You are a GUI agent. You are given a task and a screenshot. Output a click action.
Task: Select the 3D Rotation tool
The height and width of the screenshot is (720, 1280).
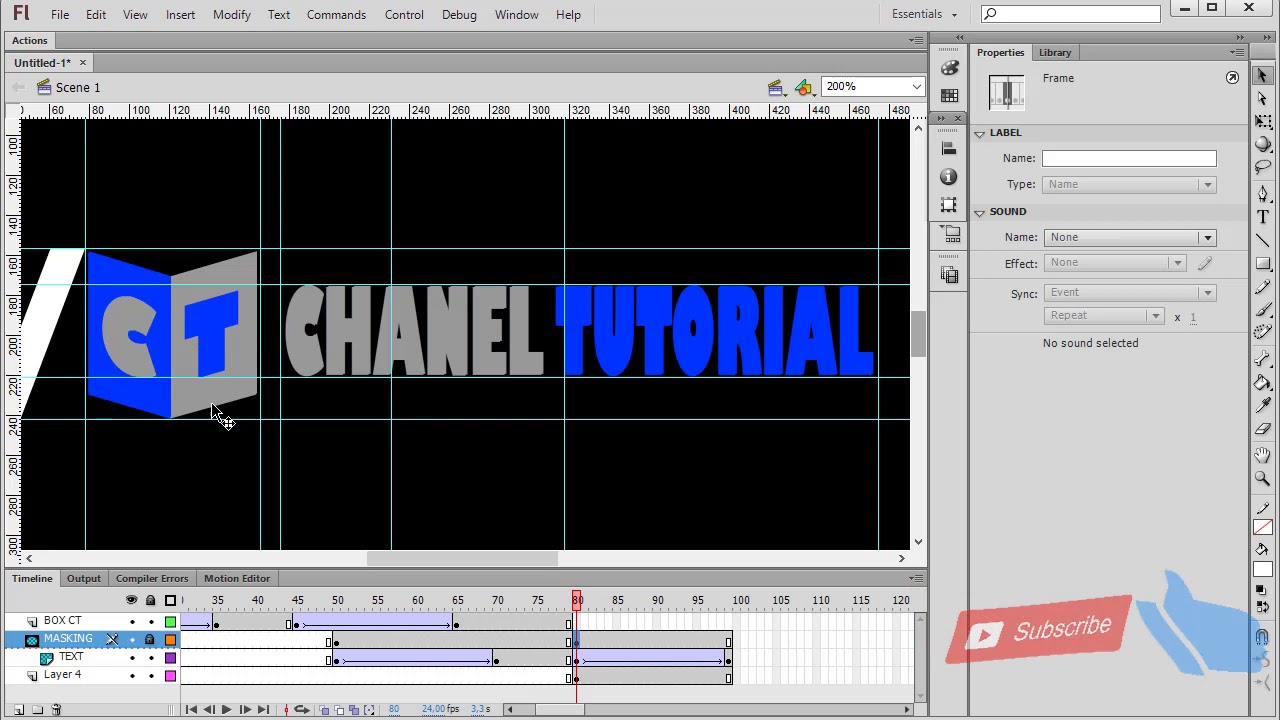coord(1262,144)
